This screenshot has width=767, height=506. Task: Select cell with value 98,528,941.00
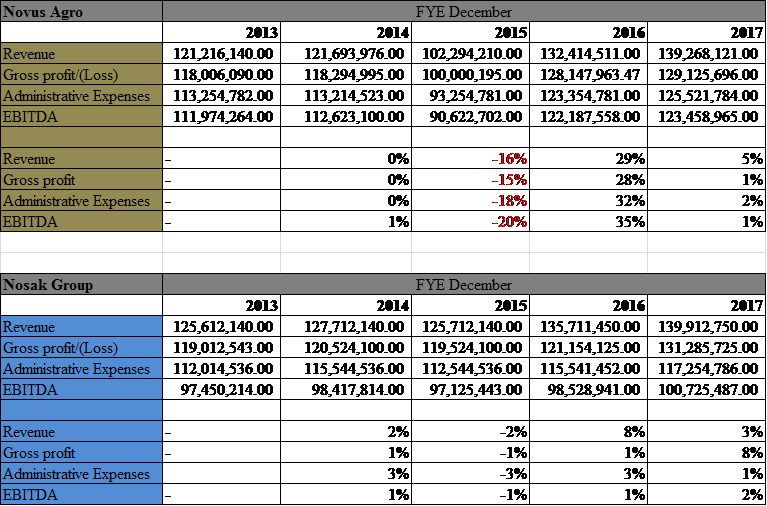tap(588, 390)
